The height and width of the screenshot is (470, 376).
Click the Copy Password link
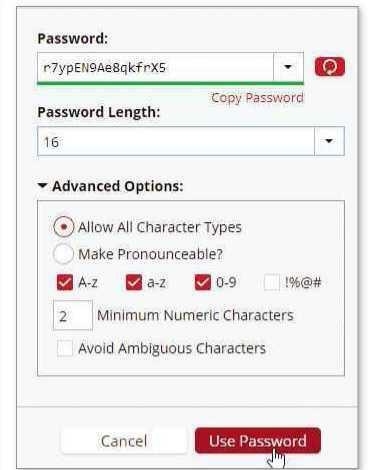tap(257, 98)
